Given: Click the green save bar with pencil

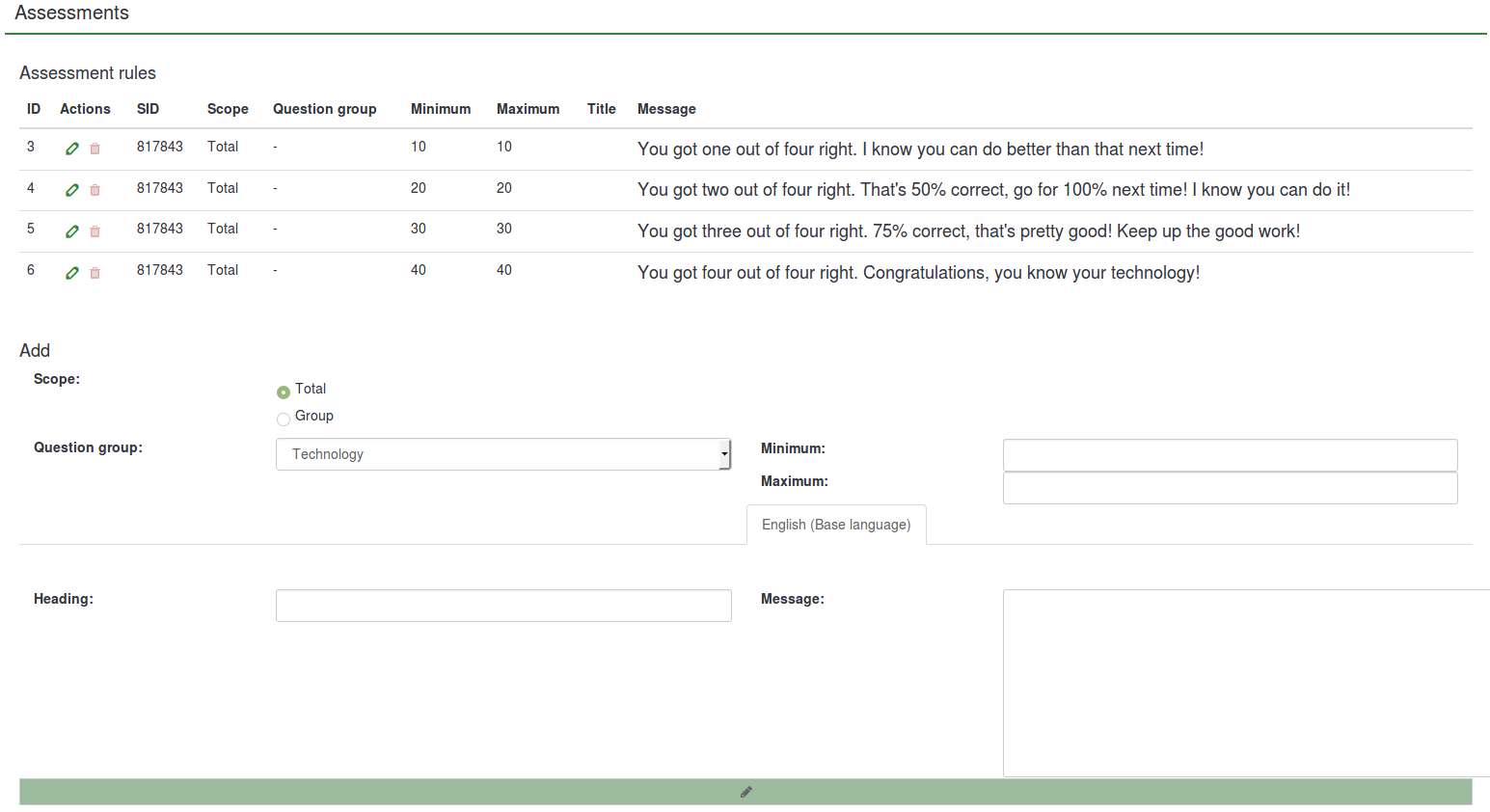Looking at the screenshot, I should click(745, 792).
